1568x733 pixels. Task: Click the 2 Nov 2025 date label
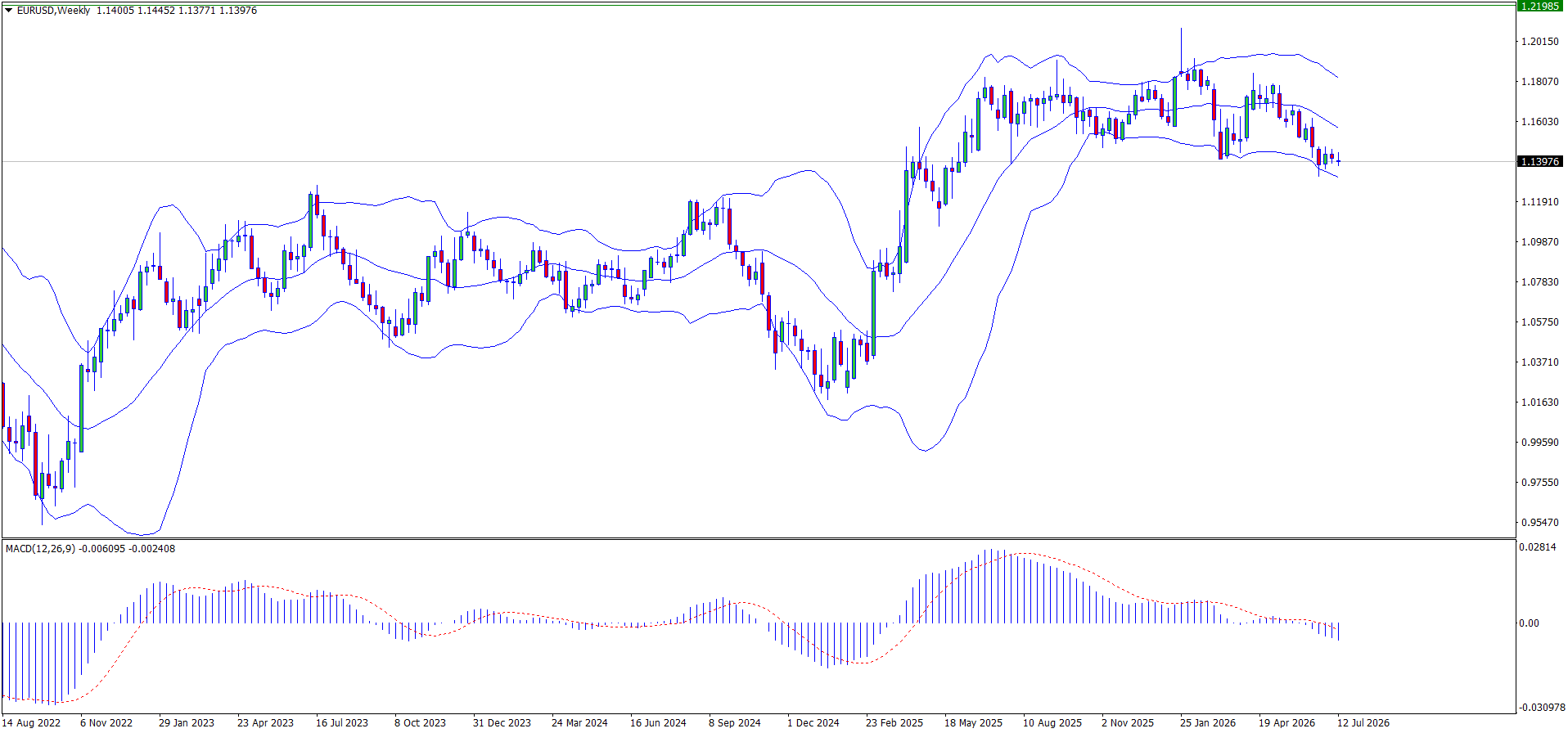point(1128,723)
